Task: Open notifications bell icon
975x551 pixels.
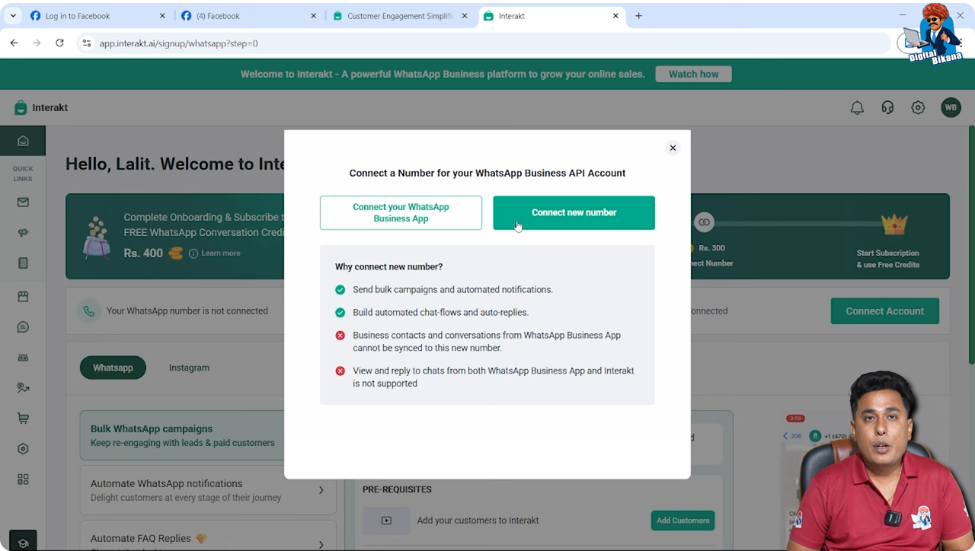Action: [x=857, y=108]
